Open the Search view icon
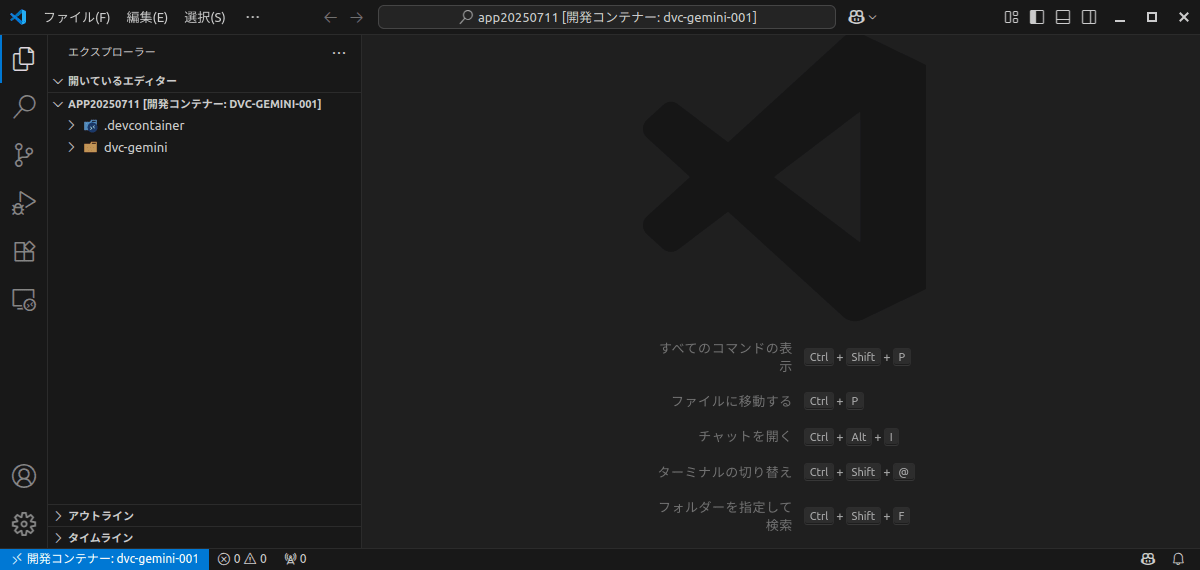Viewport: 1200px width, 570px height. tap(24, 107)
